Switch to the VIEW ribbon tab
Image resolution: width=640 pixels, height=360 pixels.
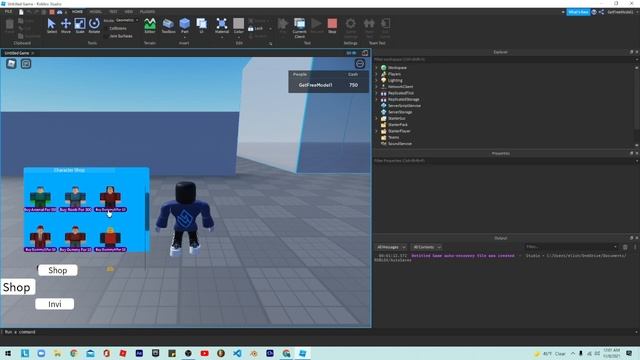tap(129, 12)
